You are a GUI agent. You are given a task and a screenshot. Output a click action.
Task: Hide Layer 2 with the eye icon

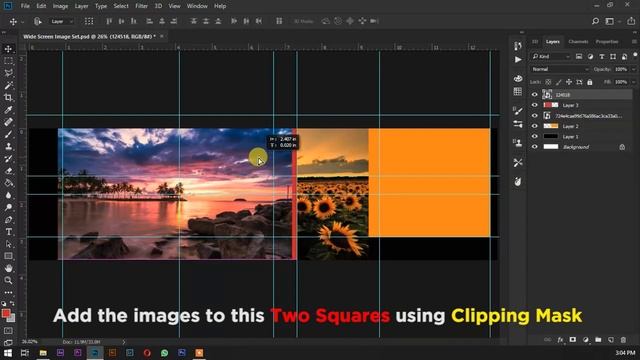[535, 126]
